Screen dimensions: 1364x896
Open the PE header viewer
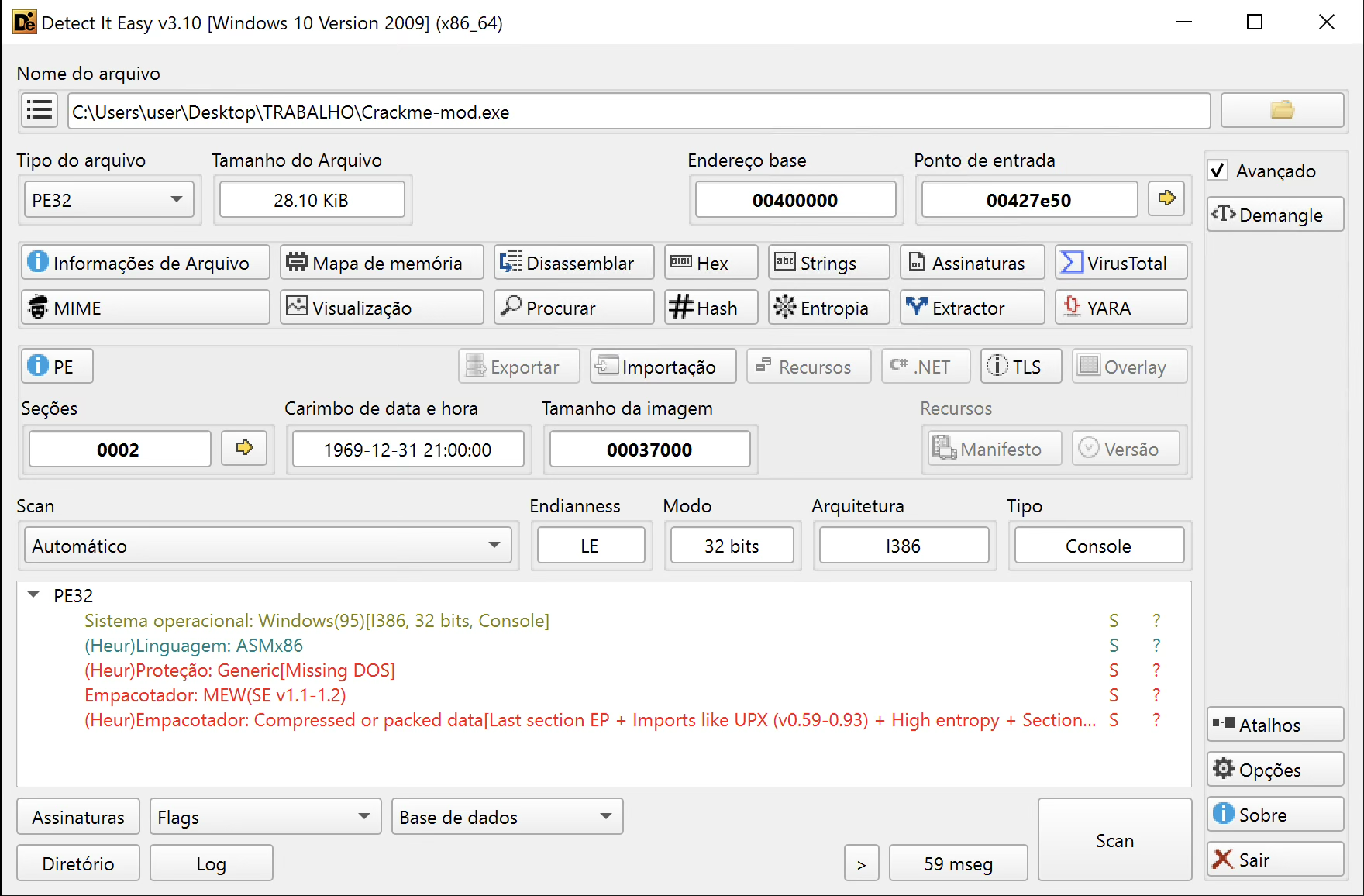(x=57, y=366)
